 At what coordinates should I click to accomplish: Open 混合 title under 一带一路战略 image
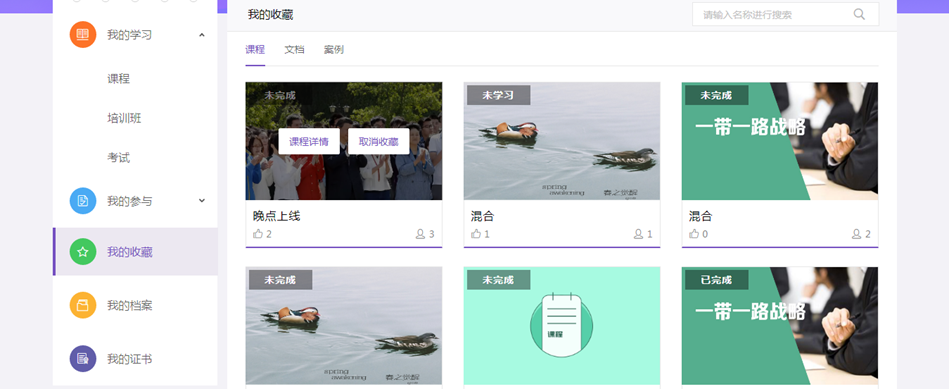point(700,216)
